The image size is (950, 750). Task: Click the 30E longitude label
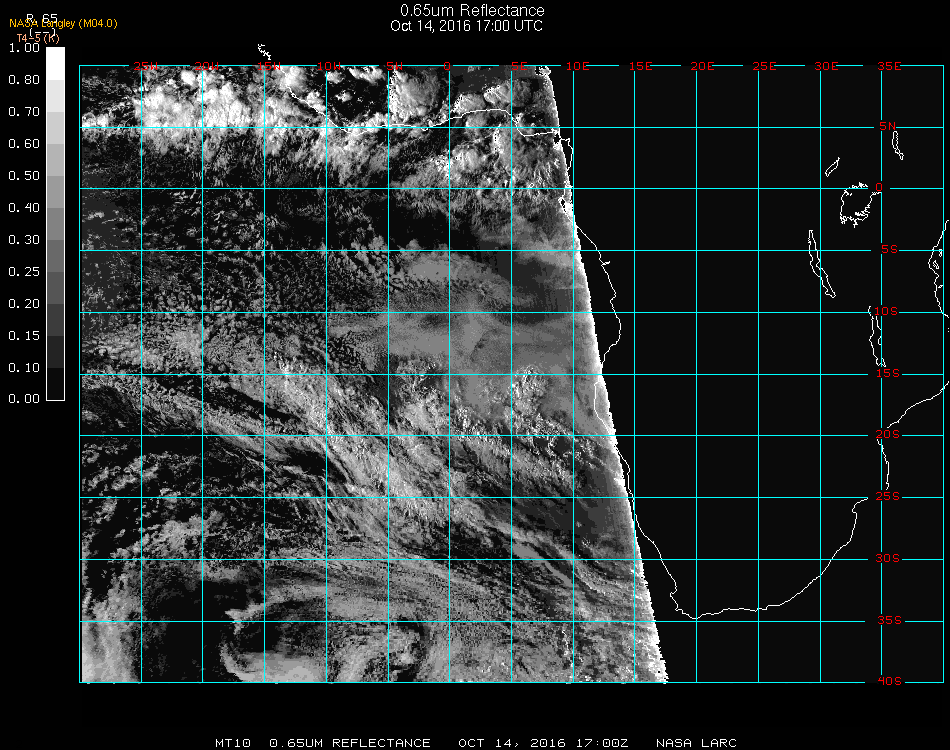point(826,66)
